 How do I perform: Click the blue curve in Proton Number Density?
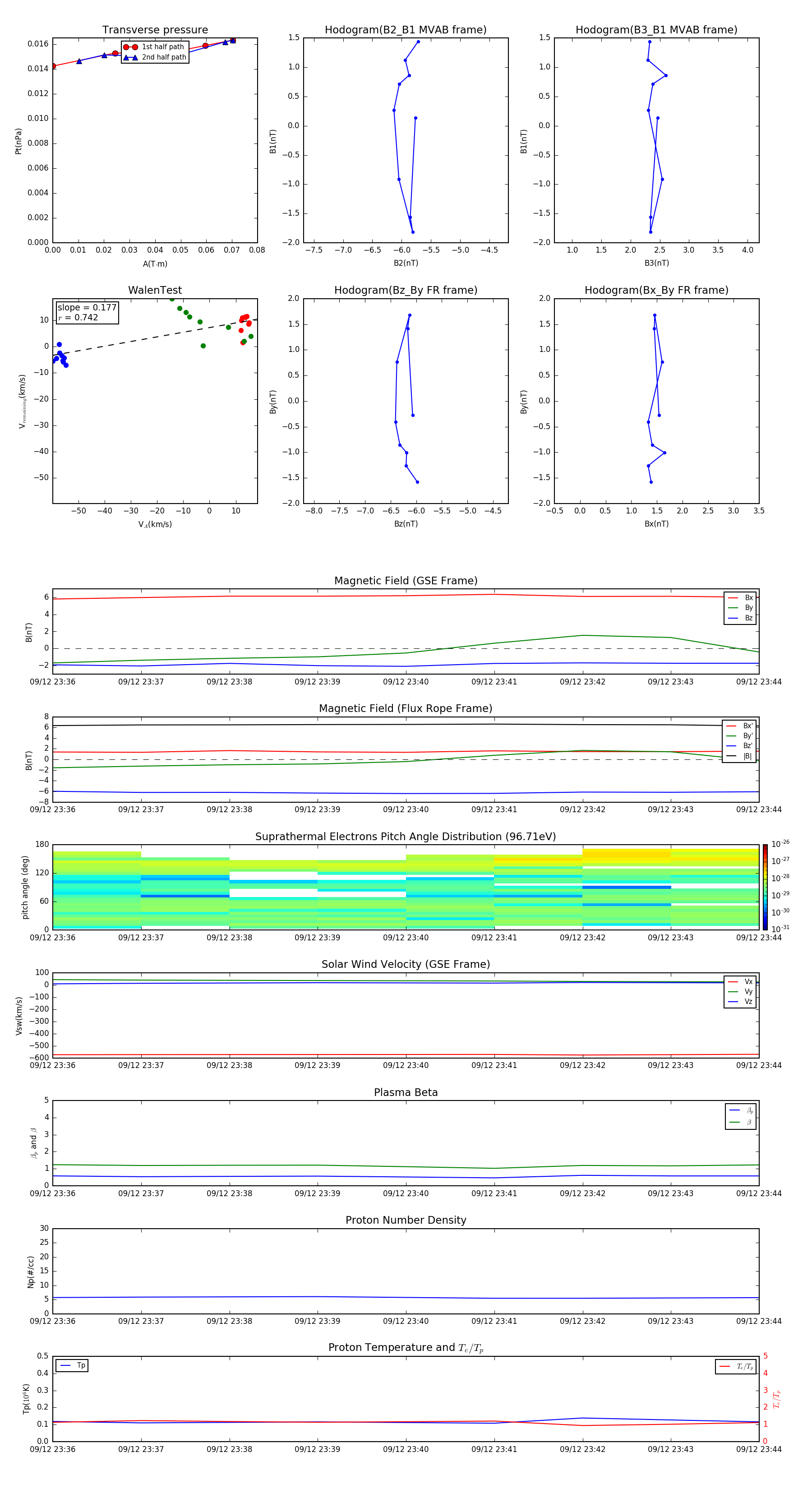point(406,1298)
